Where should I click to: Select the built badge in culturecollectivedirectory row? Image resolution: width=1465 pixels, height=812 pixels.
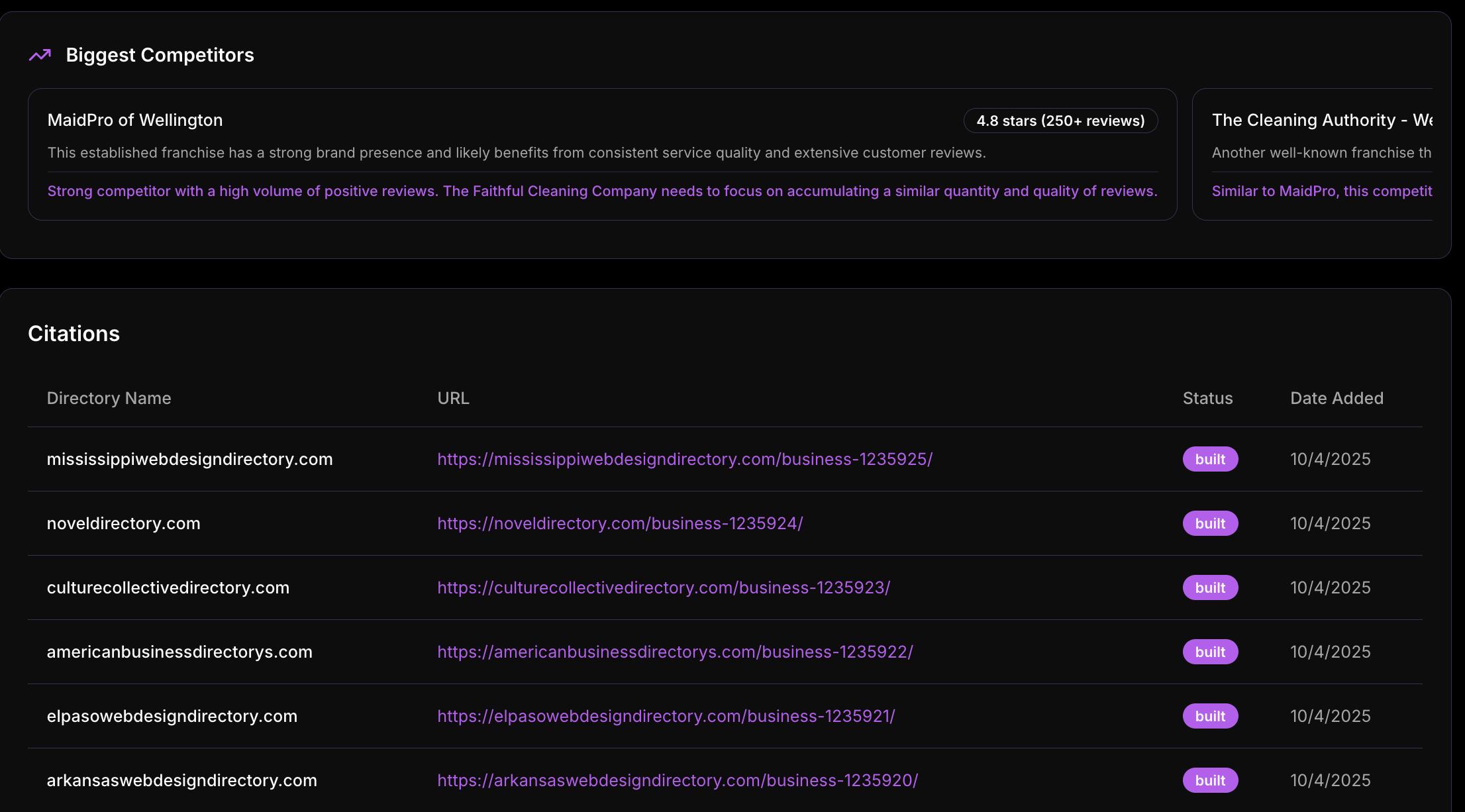coord(1209,587)
